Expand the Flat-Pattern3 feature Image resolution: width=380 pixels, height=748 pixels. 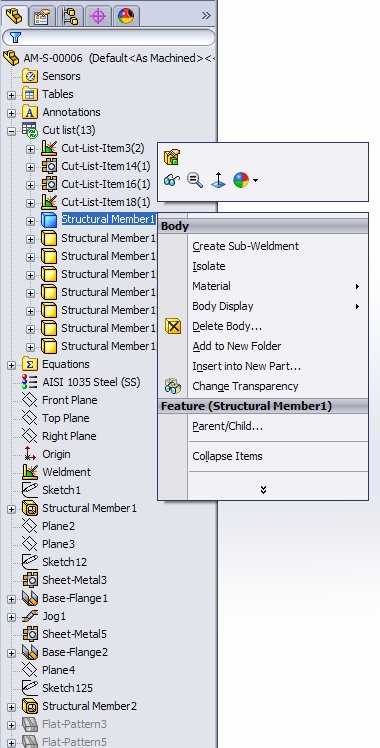(11, 726)
